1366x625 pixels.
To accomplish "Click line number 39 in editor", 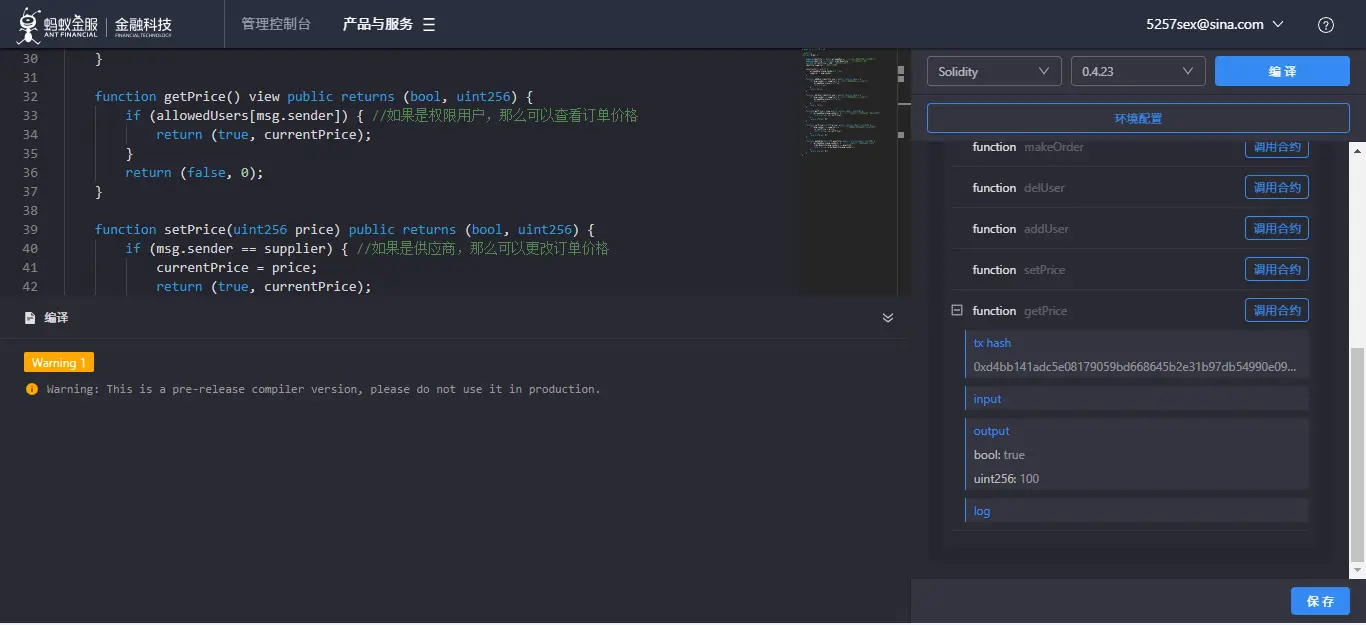I will click(x=29, y=229).
